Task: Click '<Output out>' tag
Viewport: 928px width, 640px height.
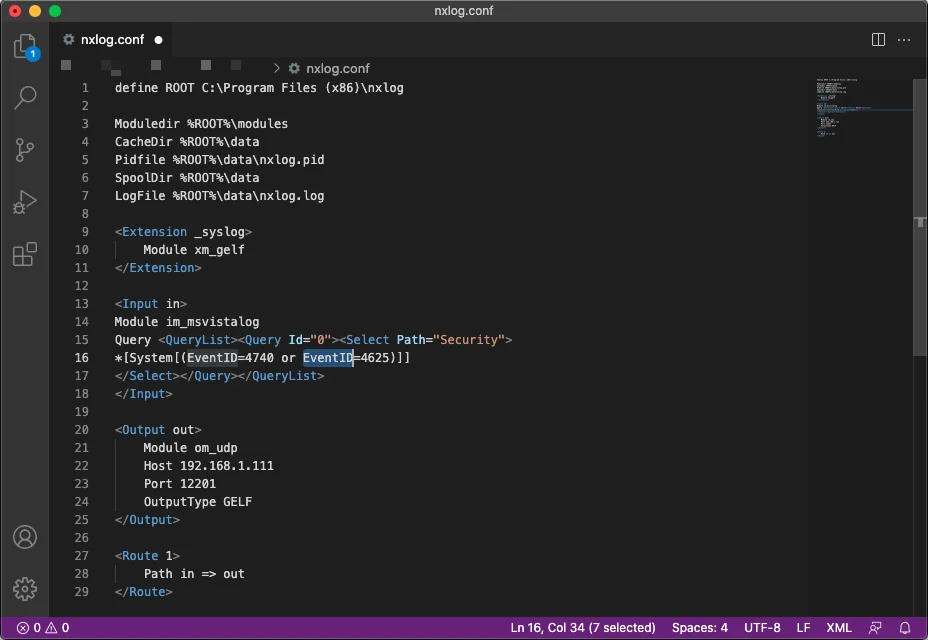Action: [x=158, y=430]
